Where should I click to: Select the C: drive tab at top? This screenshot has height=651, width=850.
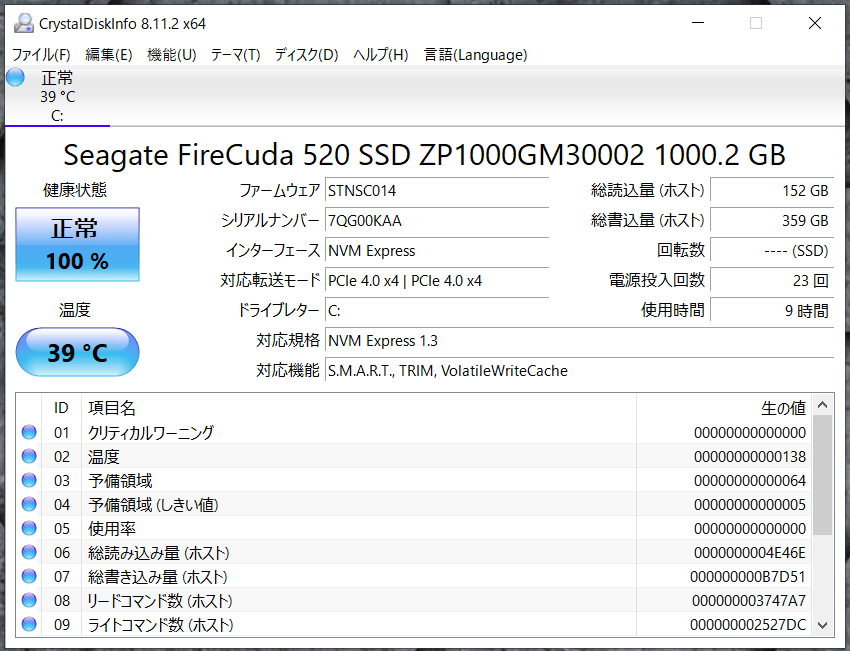[x=57, y=97]
